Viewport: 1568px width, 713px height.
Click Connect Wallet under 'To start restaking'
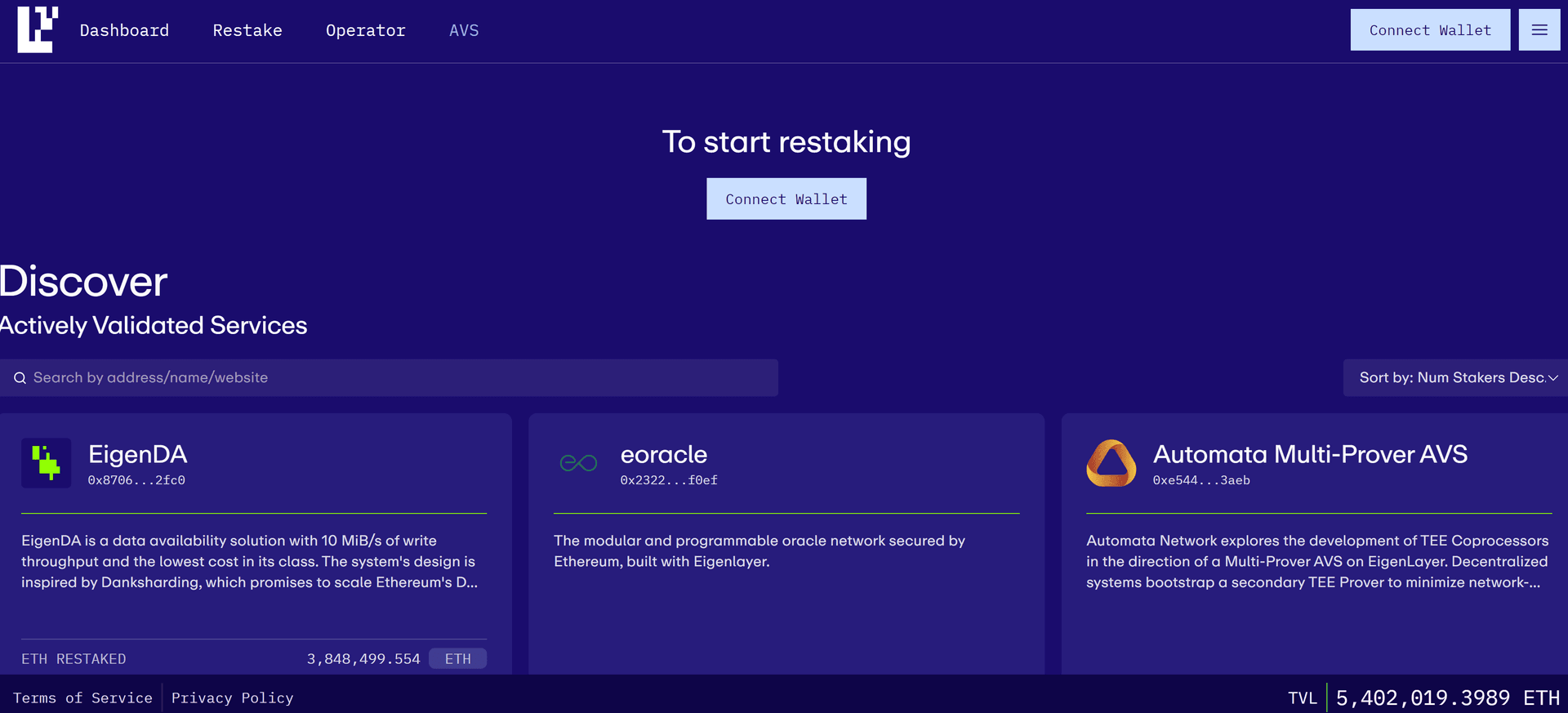[786, 198]
